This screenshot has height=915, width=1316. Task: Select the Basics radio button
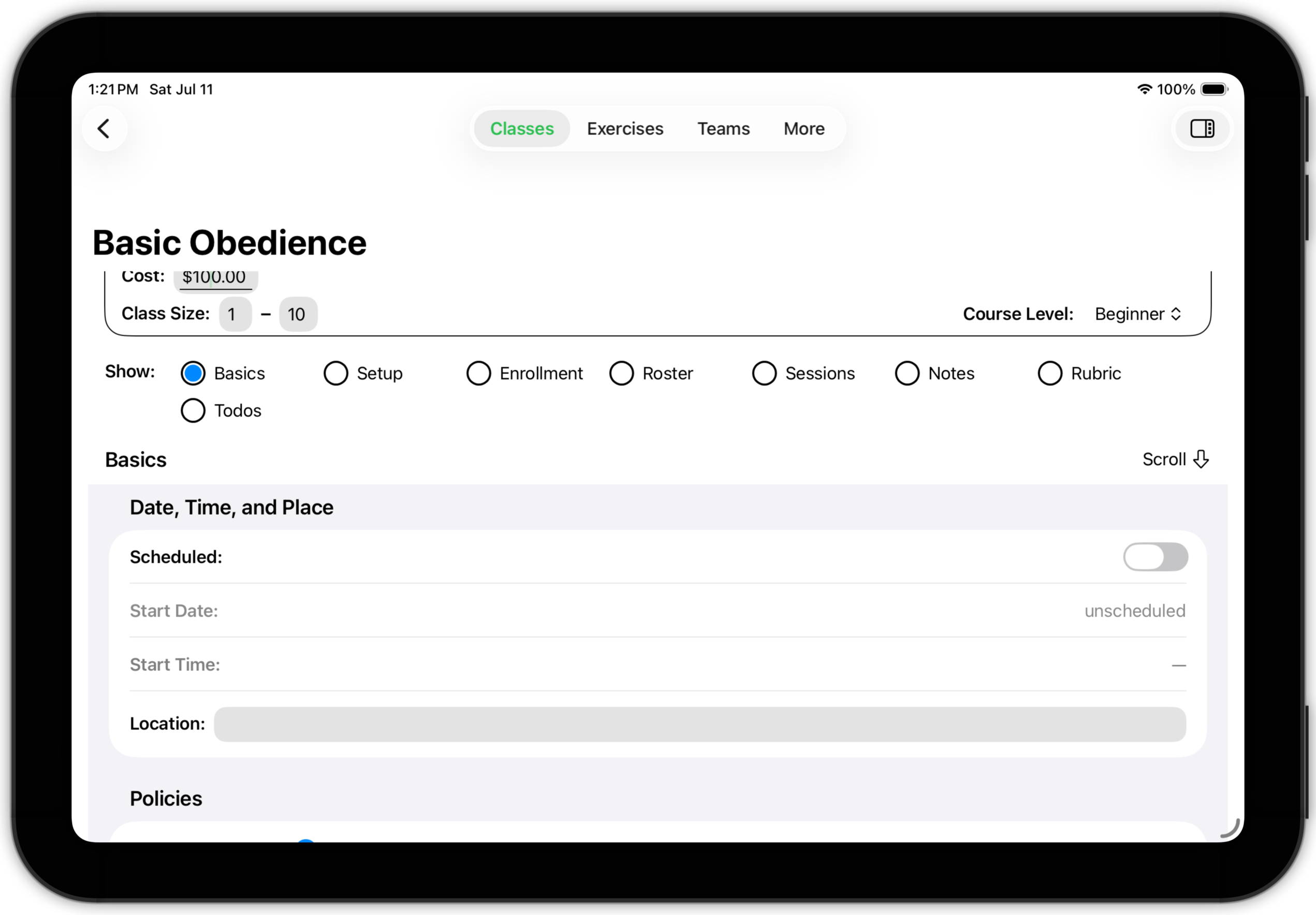[x=193, y=373]
